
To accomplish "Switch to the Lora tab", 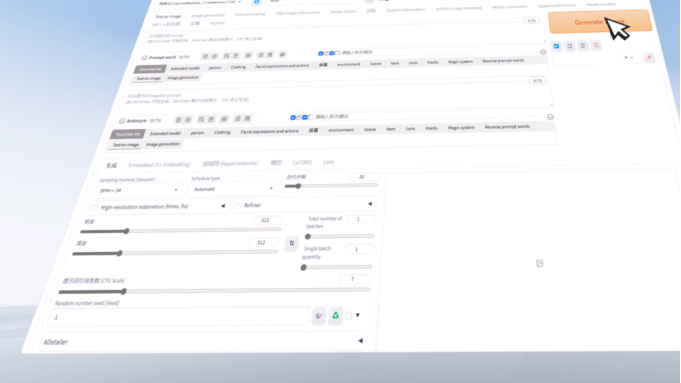I will (x=328, y=162).
